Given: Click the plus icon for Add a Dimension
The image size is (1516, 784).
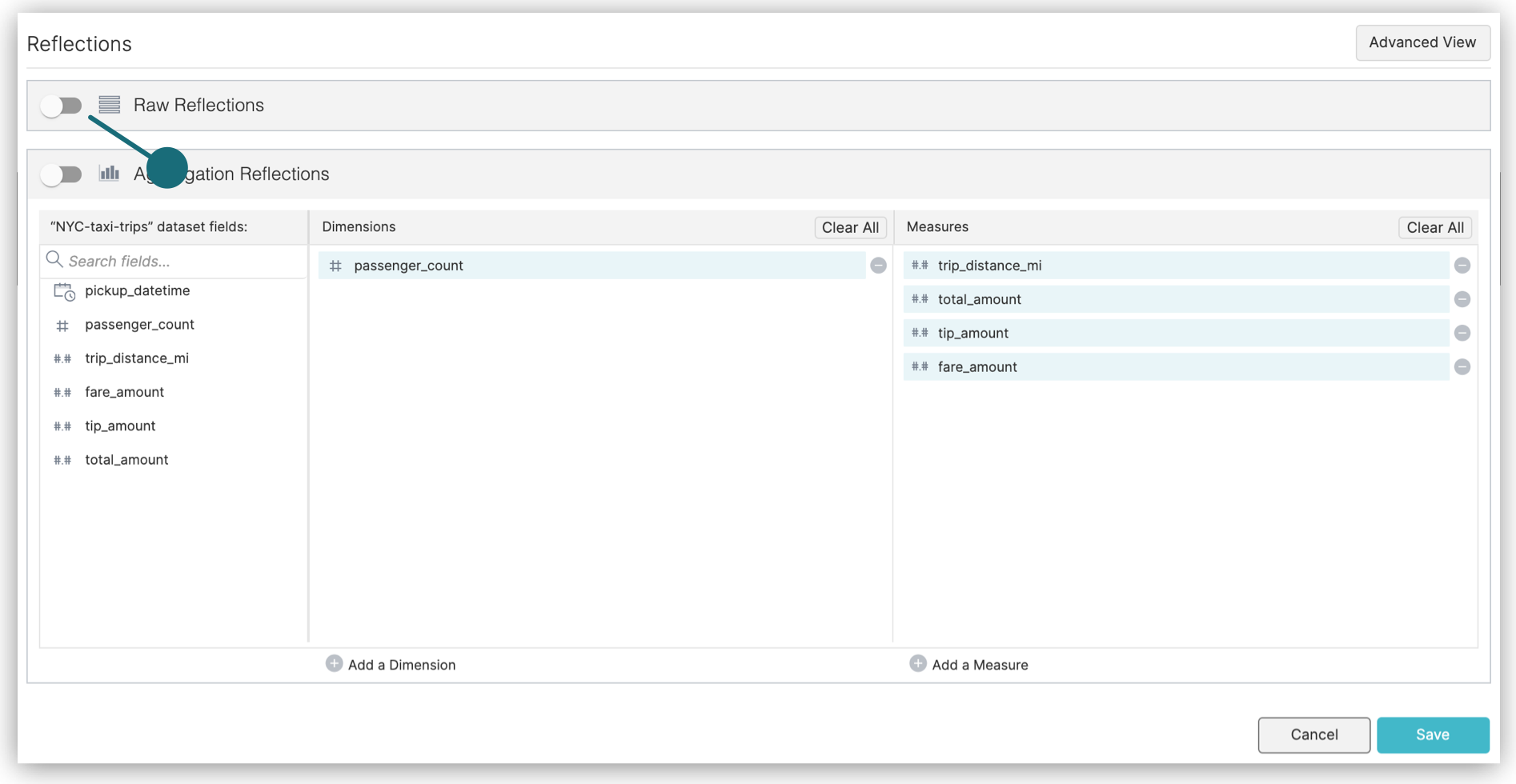Looking at the screenshot, I should click(334, 664).
